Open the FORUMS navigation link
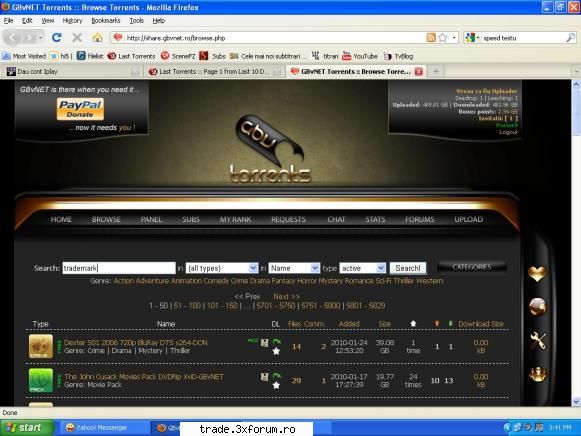581x436 pixels. click(x=419, y=219)
